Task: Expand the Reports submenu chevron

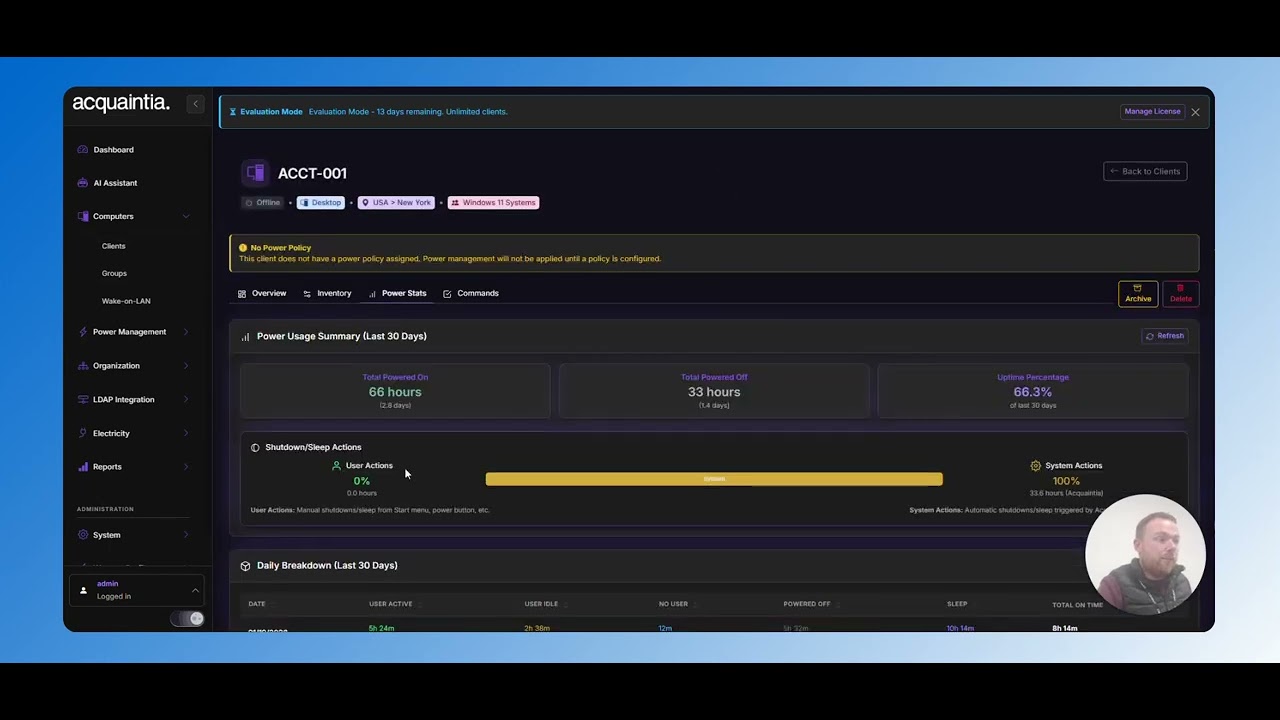Action: (186, 467)
